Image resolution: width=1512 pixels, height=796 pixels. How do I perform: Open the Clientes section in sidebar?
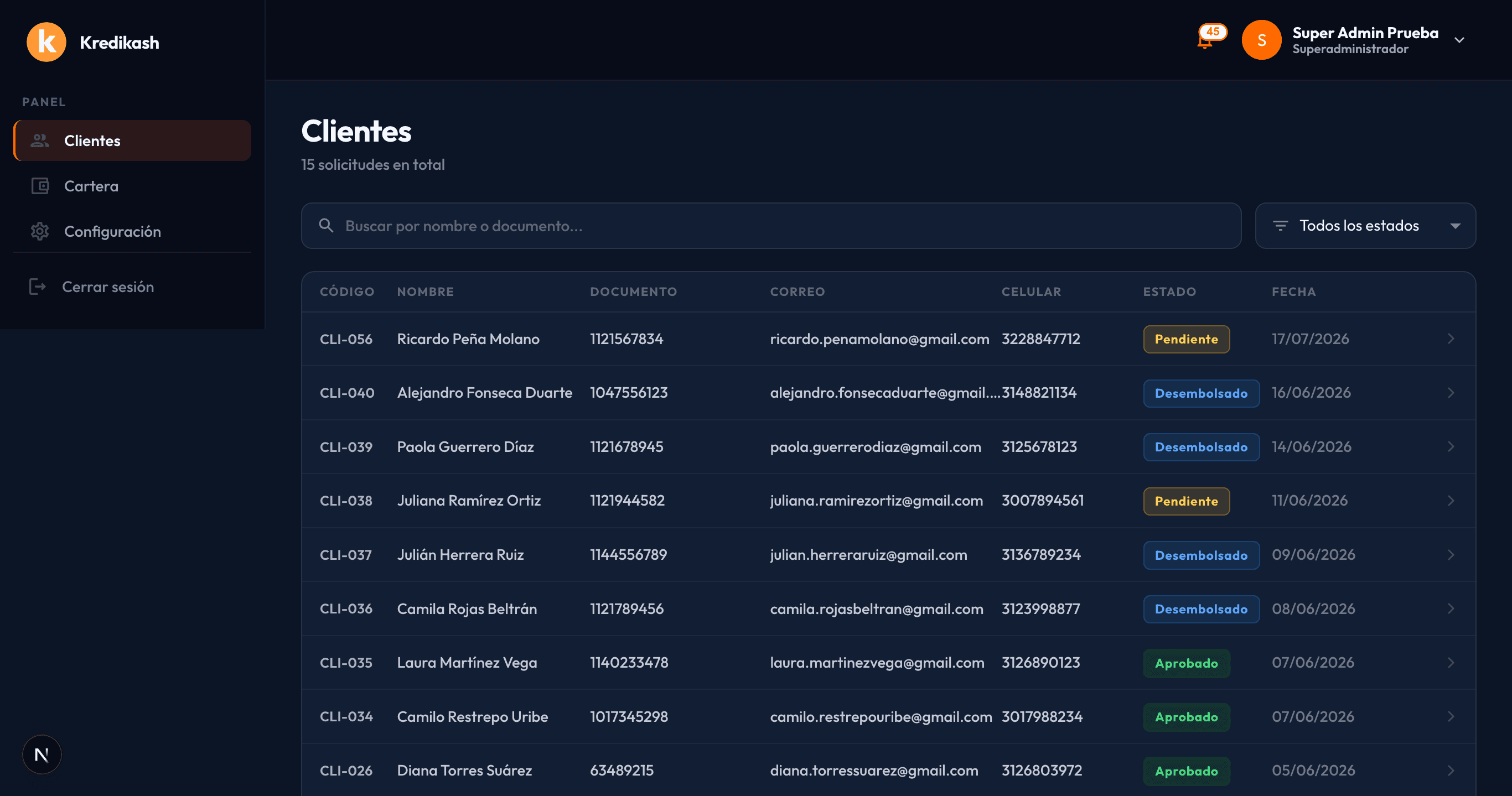pos(133,141)
